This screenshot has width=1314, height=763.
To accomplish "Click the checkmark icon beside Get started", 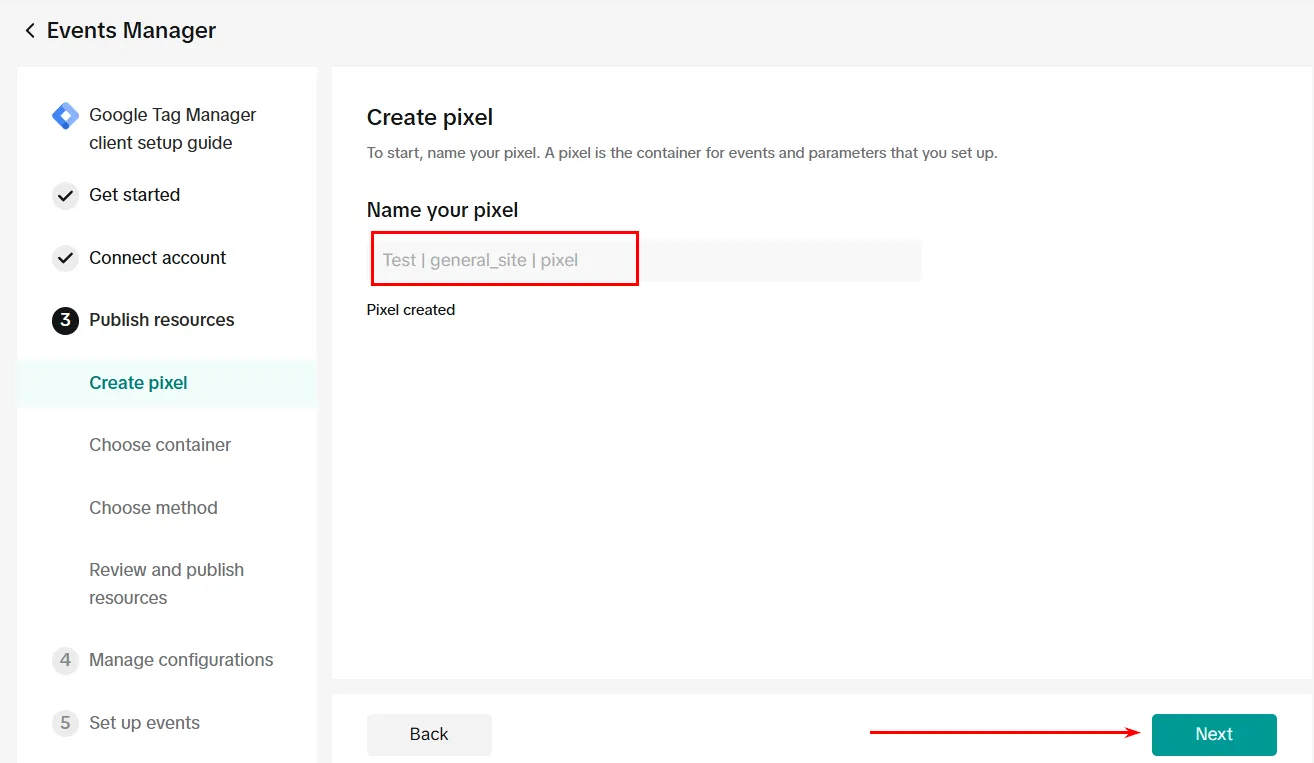I will tap(65, 195).
